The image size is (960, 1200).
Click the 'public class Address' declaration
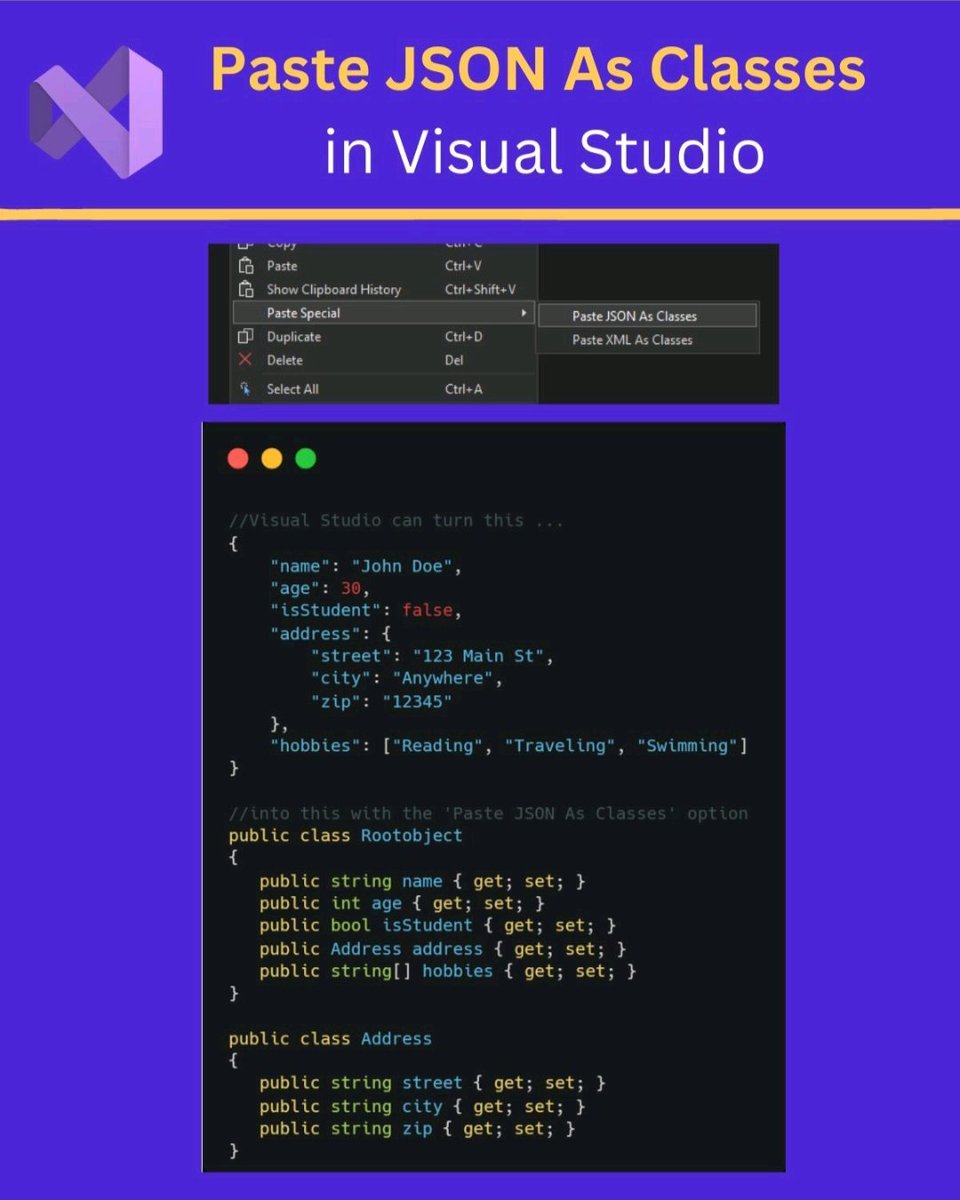click(x=330, y=1039)
